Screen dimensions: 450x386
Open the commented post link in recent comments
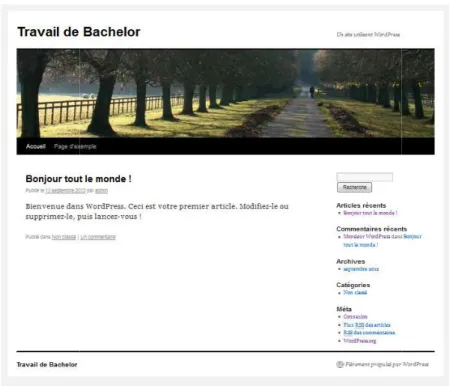[x=382, y=241]
